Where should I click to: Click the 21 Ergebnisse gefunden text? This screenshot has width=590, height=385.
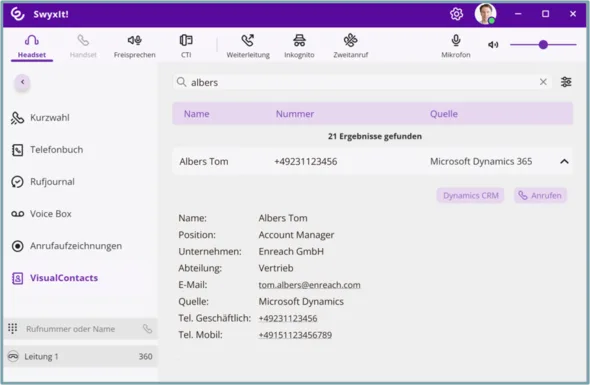(x=375, y=136)
